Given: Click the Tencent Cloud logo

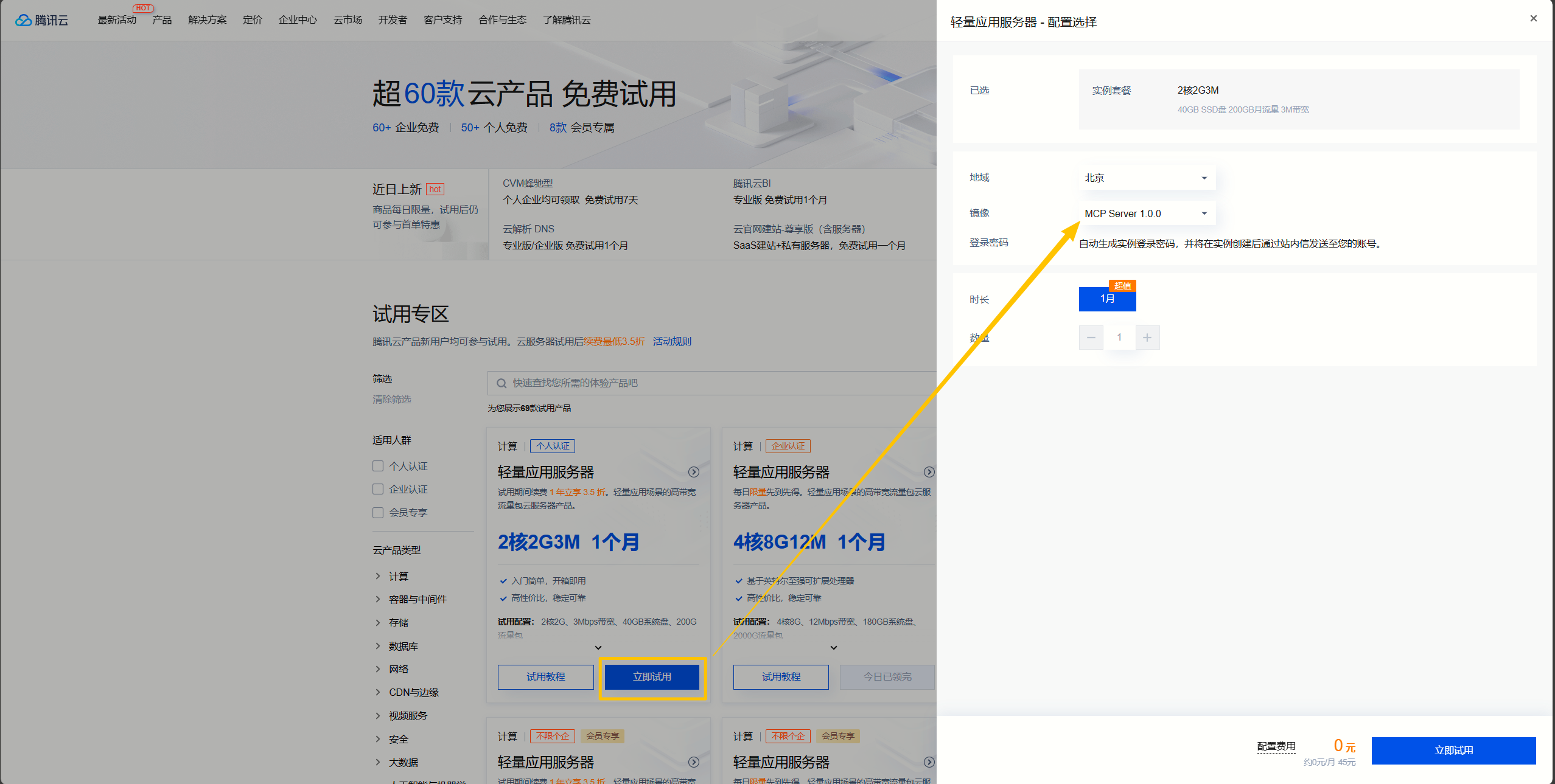Looking at the screenshot, I should click(41, 20).
